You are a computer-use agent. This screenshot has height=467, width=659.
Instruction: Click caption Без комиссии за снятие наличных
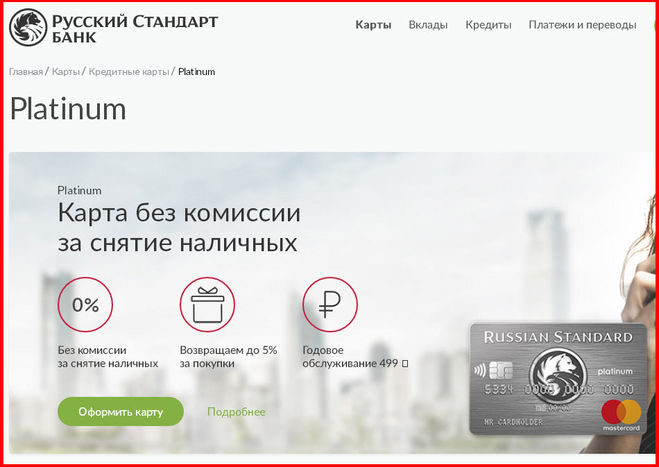click(108, 357)
